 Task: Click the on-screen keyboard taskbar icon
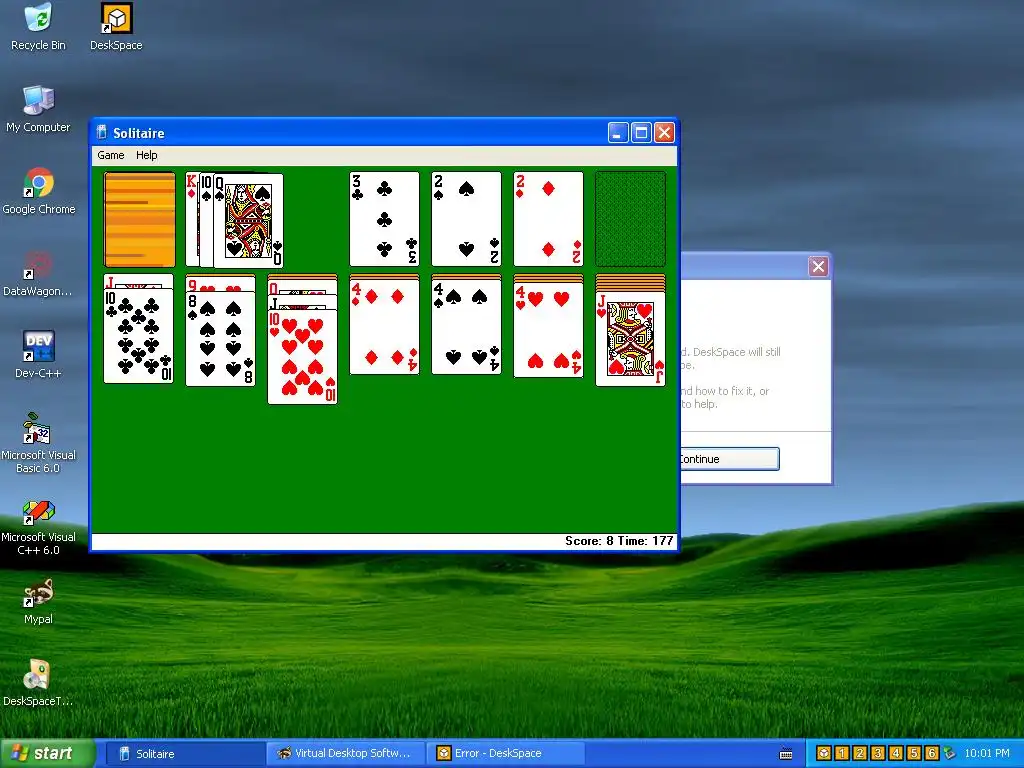tap(786, 754)
